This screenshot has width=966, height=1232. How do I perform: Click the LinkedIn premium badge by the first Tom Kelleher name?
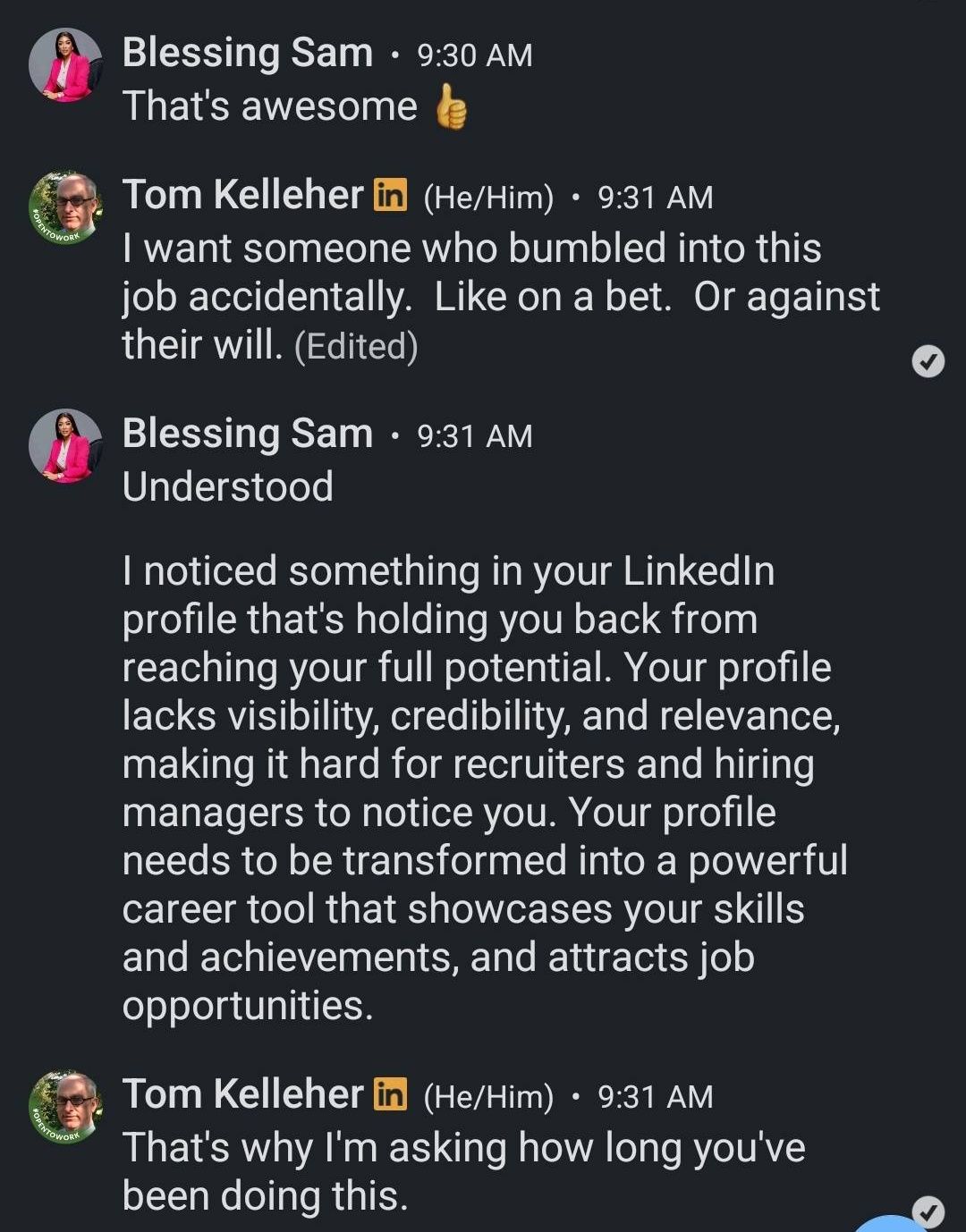coord(390,194)
